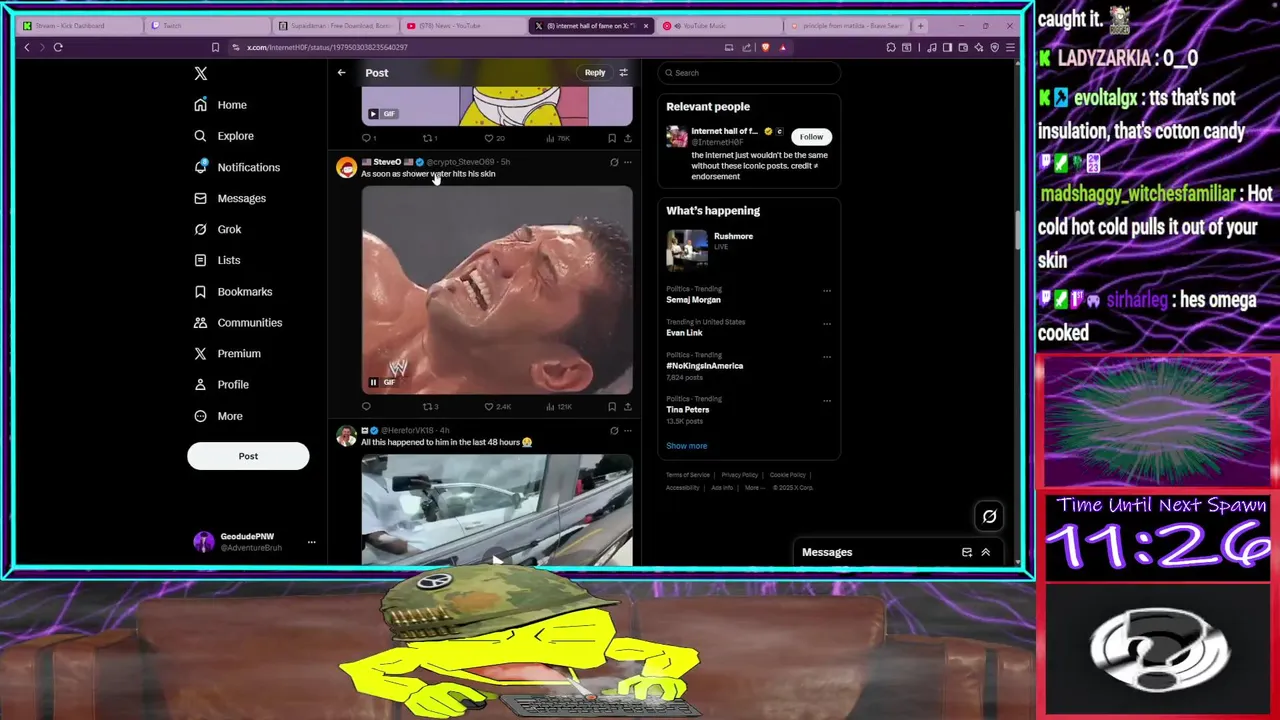
Task: Click Show more under What's happening
Action: tap(687, 446)
